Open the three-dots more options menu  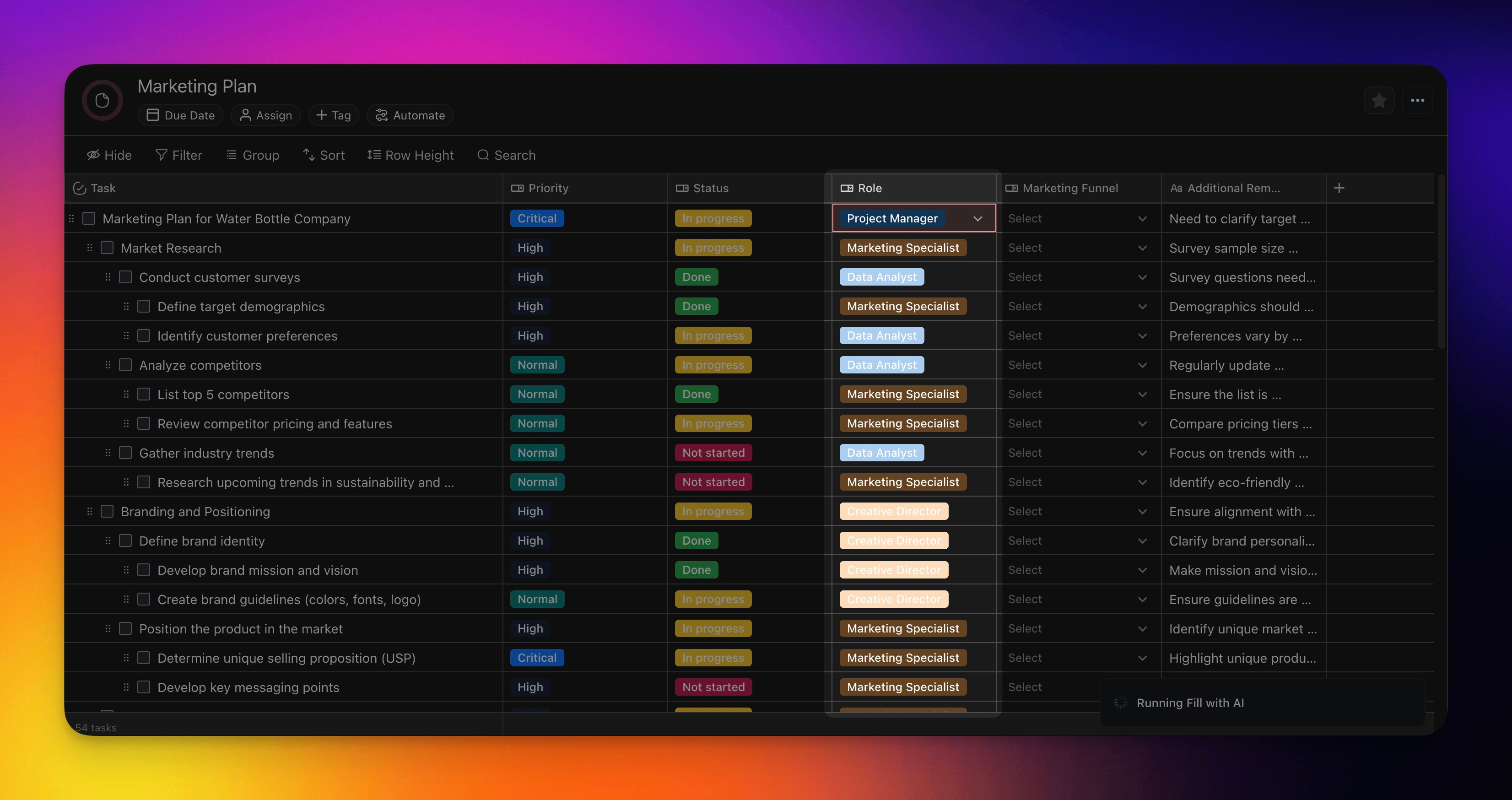pyautogui.click(x=1418, y=100)
